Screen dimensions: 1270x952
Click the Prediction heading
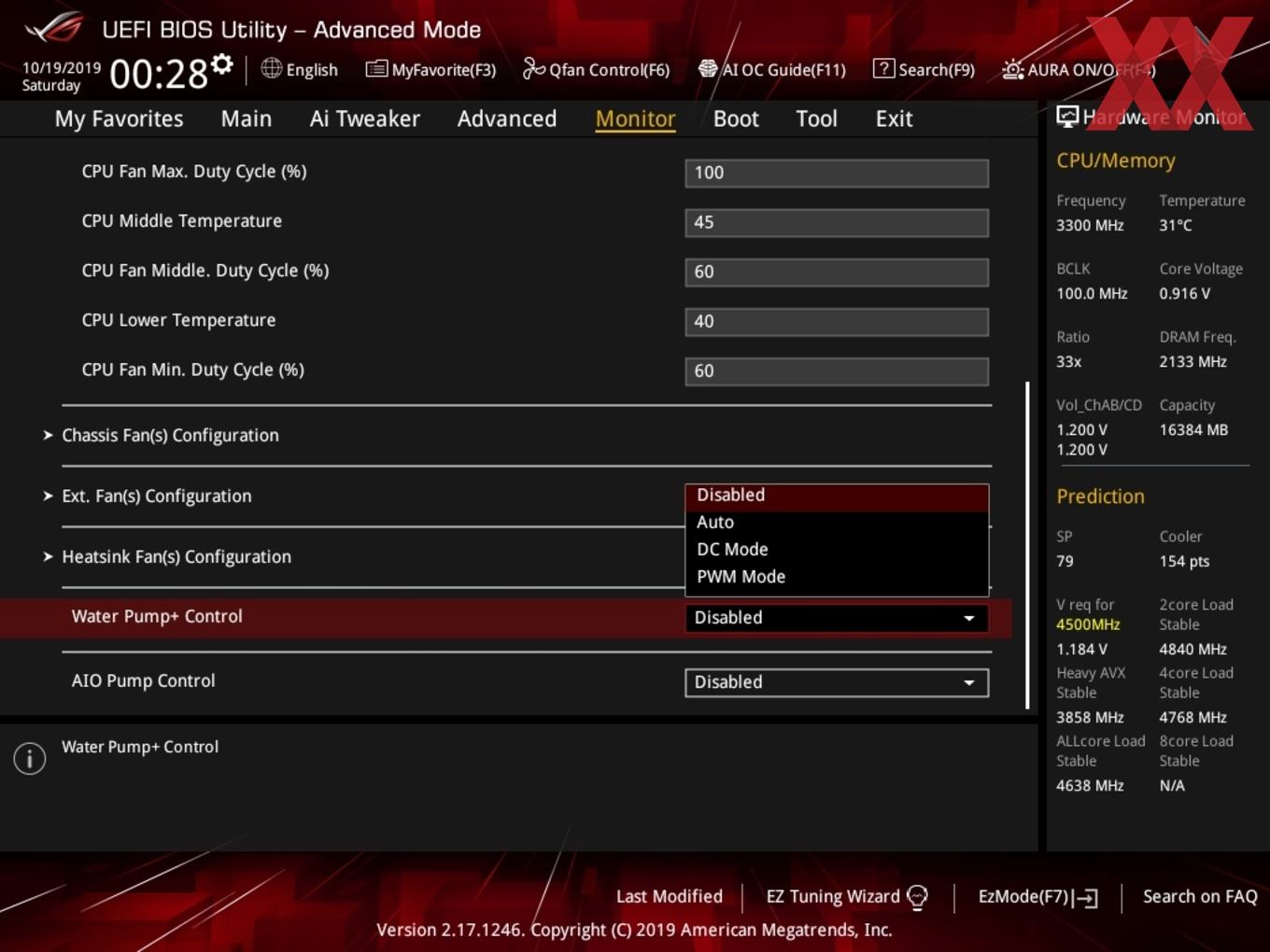[x=1100, y=497]
